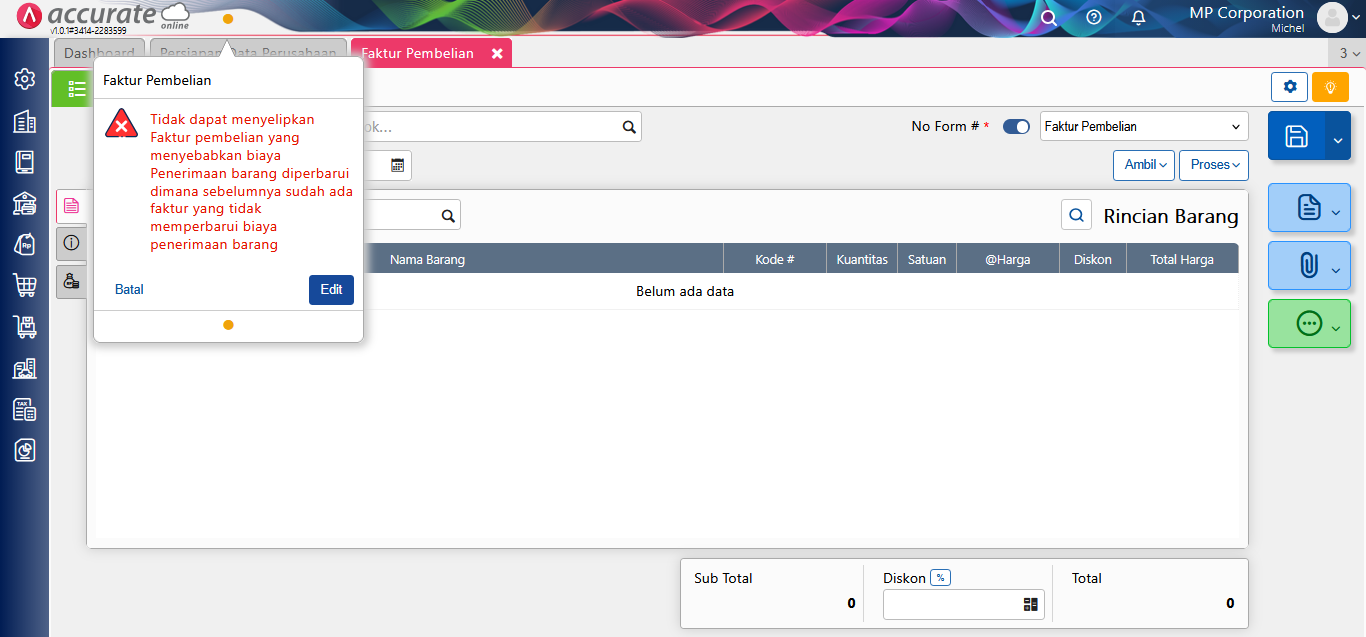Click the green list view button

click(73, 89)
